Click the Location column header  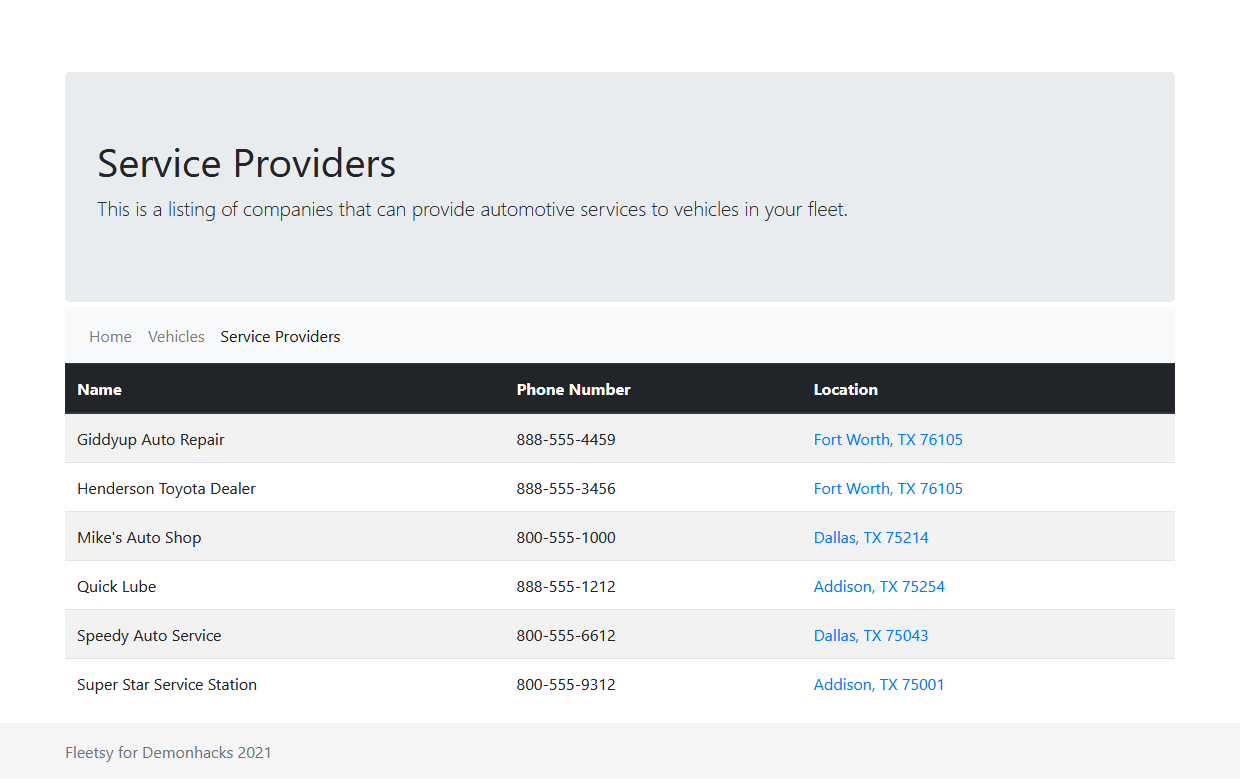tap(845, 390)
